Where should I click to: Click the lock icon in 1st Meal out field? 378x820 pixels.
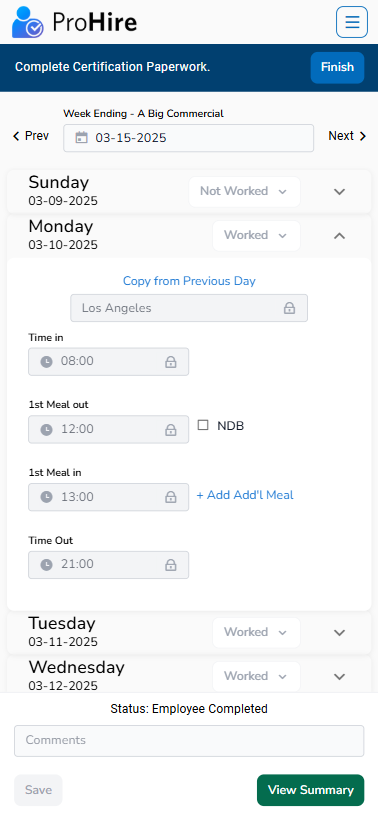170,429
